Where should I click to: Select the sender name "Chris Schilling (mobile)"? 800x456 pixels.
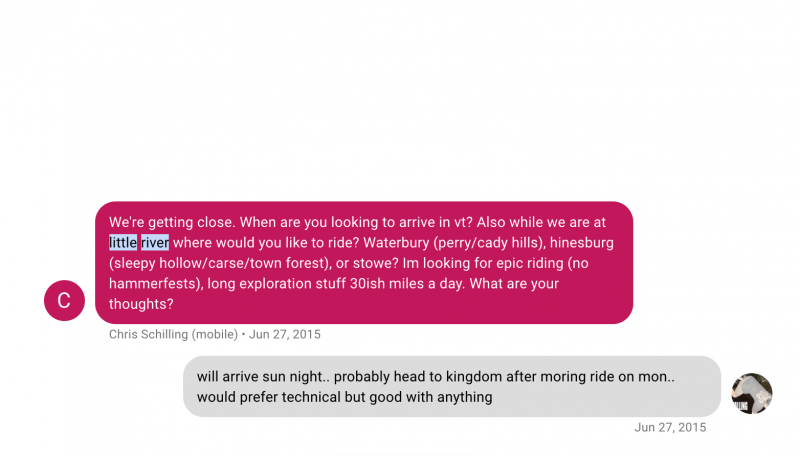click(173, 334)
